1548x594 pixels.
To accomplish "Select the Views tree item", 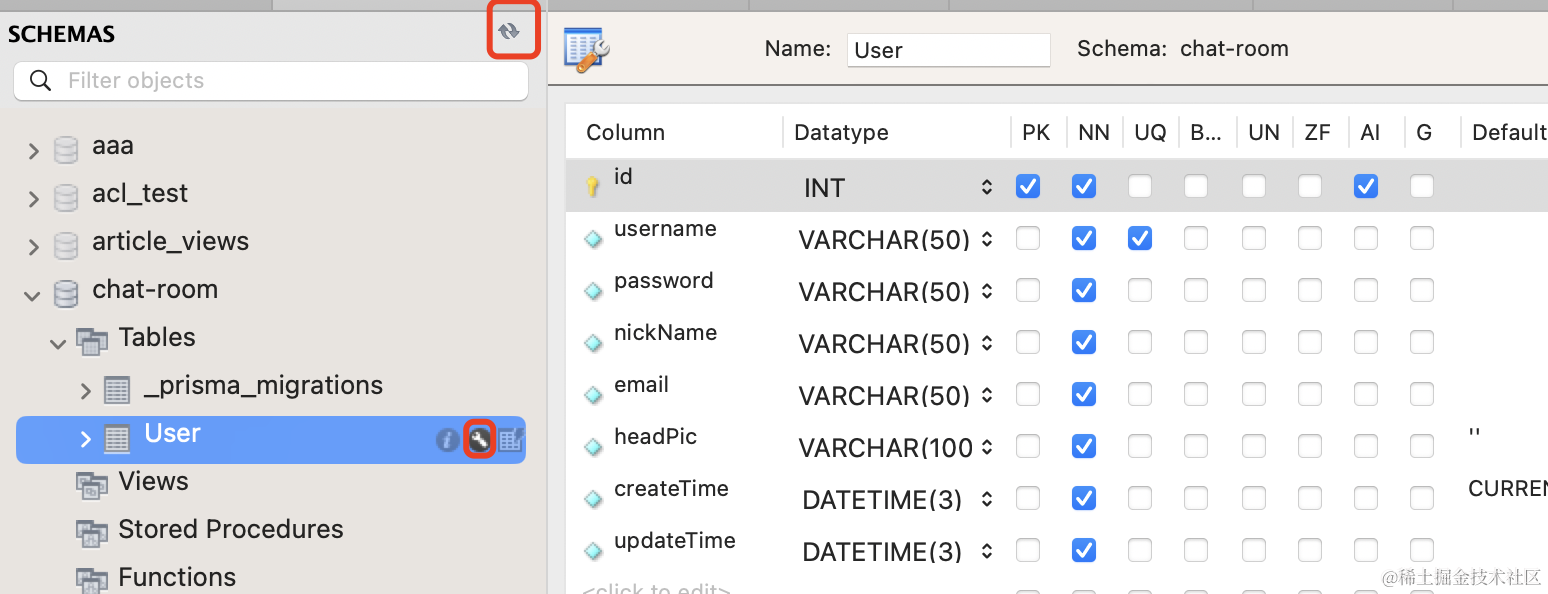I will coord(153,482).
